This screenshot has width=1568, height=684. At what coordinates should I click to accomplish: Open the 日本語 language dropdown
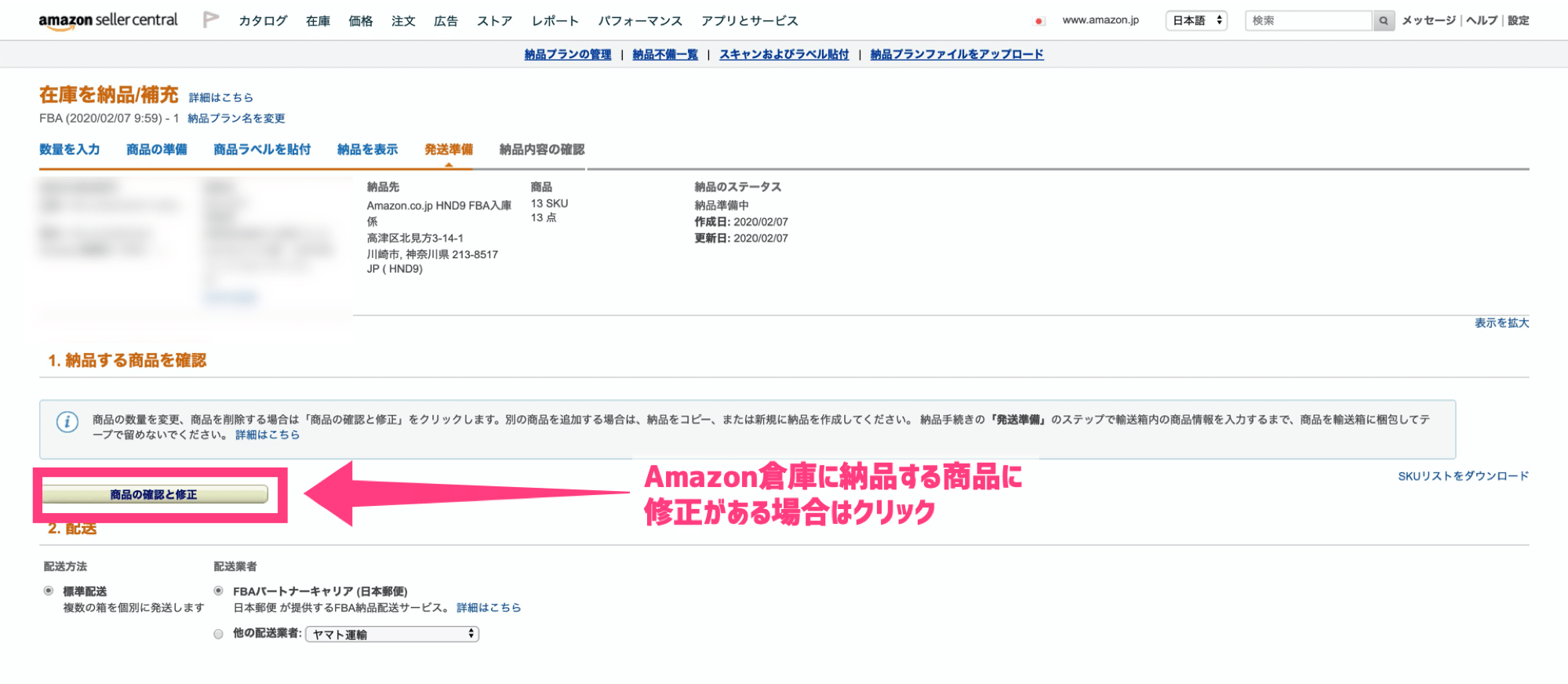tap(1197, 20)
